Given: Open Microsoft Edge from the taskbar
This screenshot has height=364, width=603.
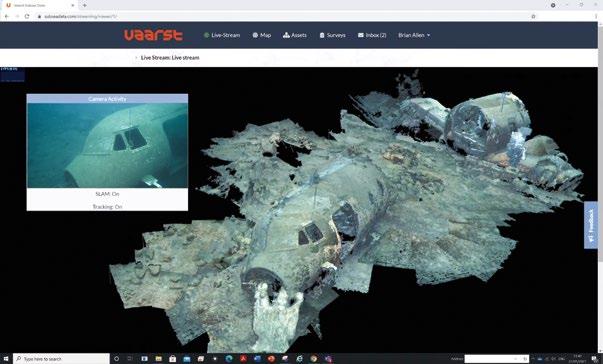Looking at the screenshot, I should 229,359.
